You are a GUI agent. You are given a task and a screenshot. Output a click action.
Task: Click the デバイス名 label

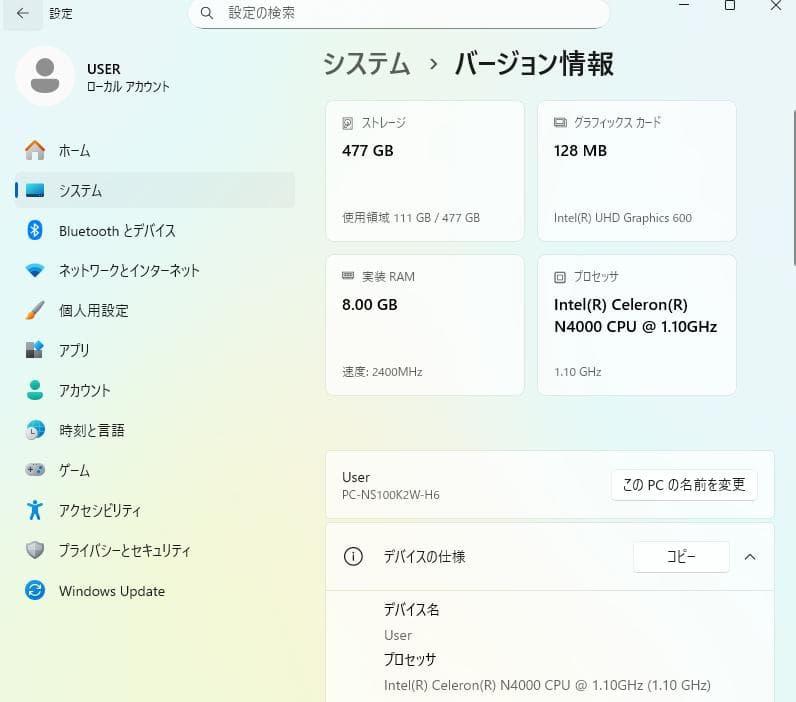point(411,609)
